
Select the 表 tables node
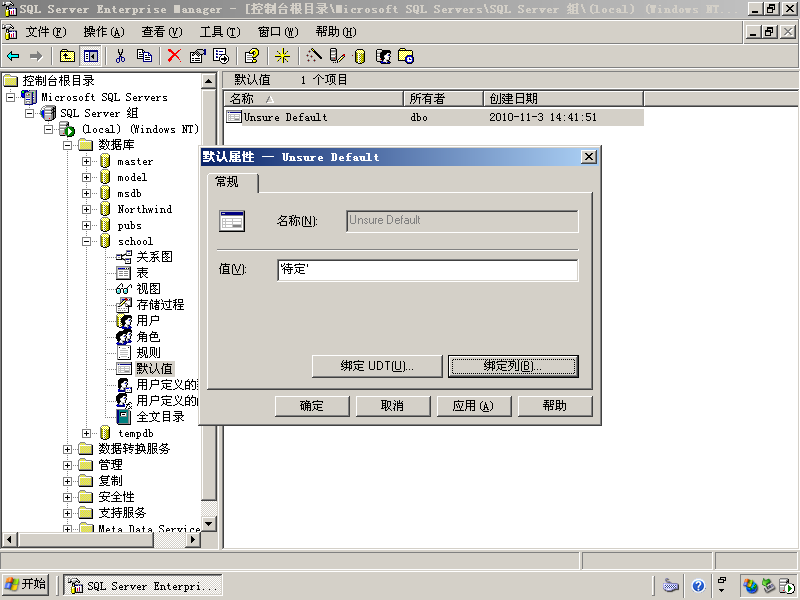pyautogui.click(x=142, y=272)
